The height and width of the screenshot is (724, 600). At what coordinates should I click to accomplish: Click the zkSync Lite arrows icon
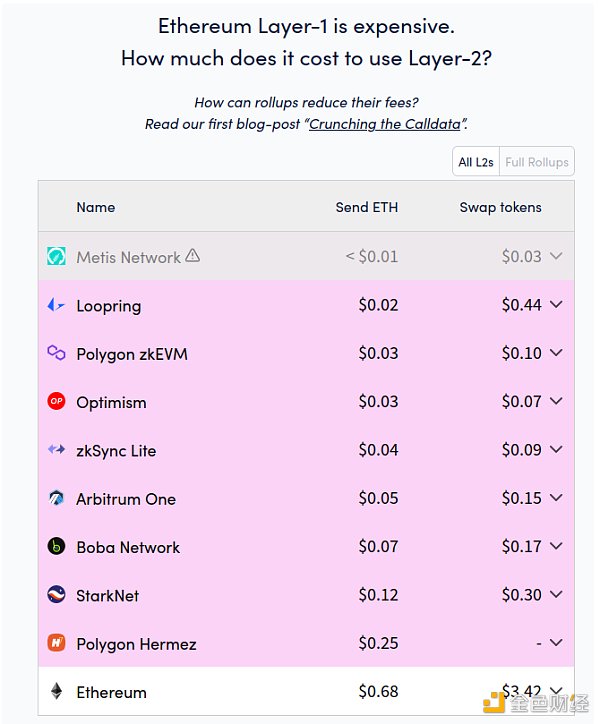click(56, 451)
